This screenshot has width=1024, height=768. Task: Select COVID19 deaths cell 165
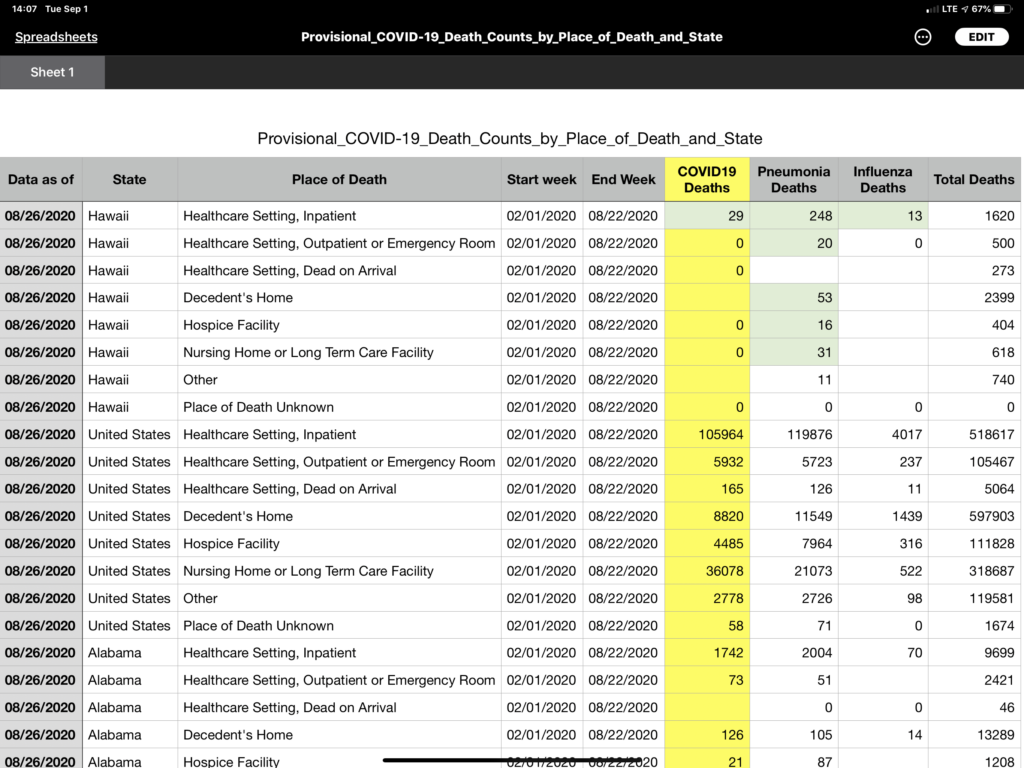point(707,489)
